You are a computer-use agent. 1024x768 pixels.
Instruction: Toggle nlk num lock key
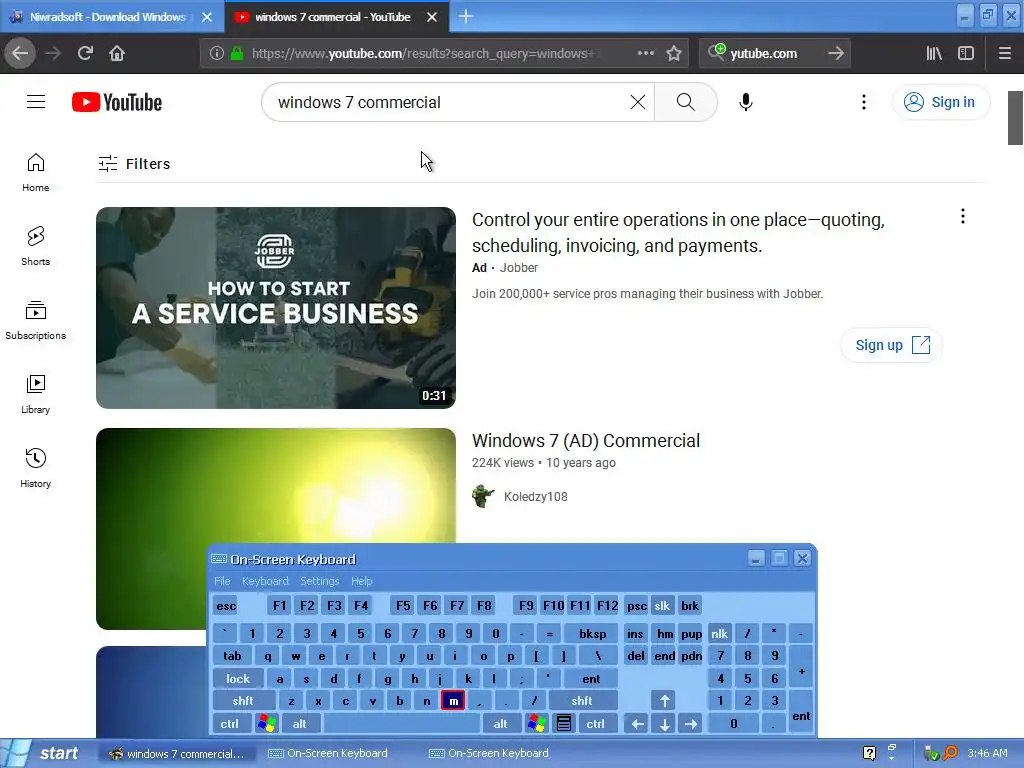pos(719,633)
